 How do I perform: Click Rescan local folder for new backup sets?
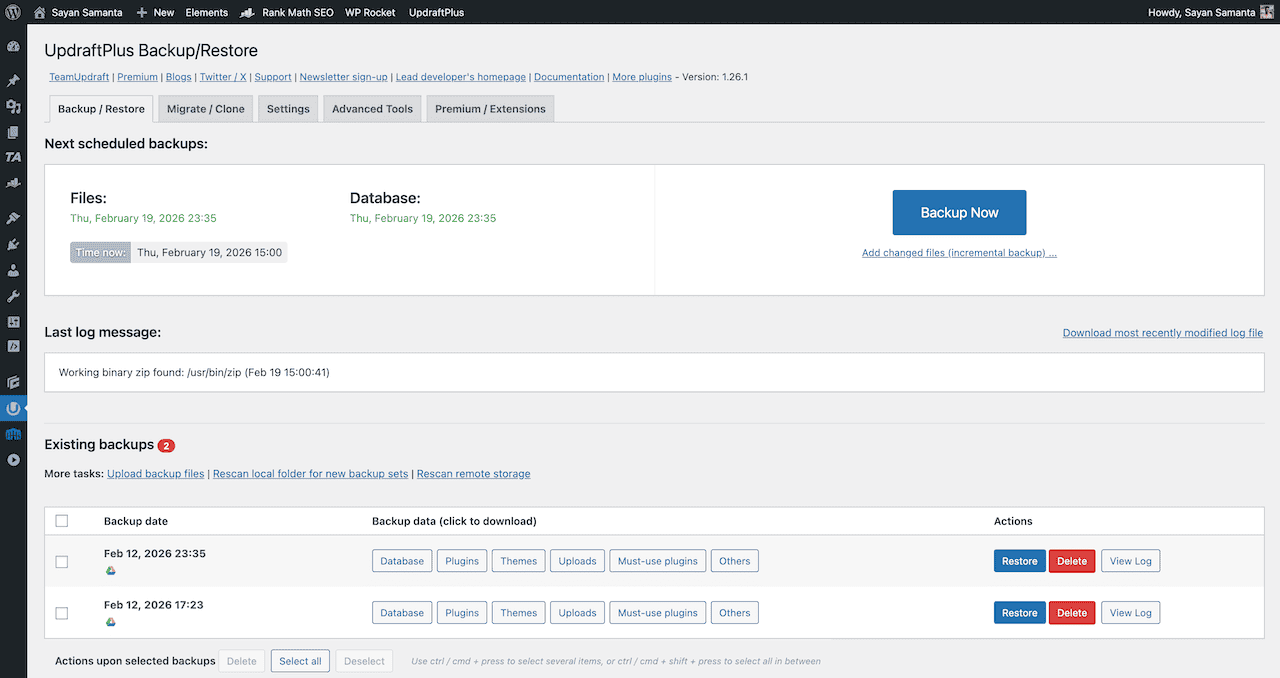coord(311,474)
